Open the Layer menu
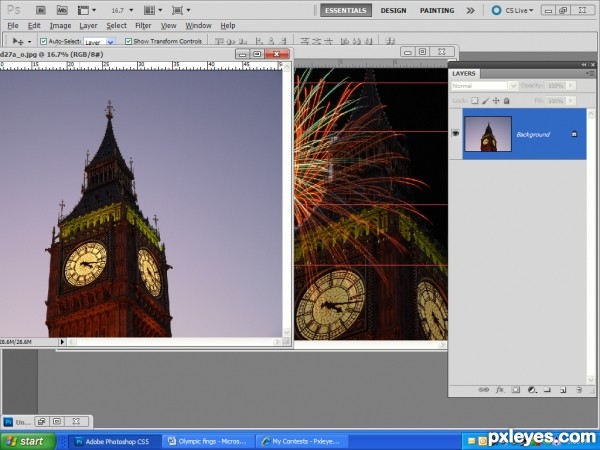This screenshot has width=600, height=450. [x=88, y=26]
